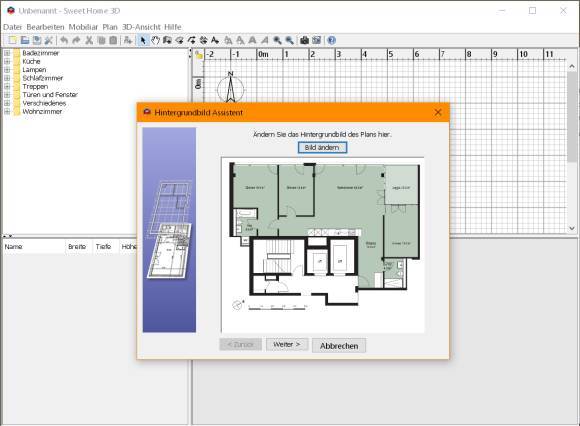The image size is (580, 426).
Task: Expand the Schlafzimmer catalog folder
Action: [7, 78]
